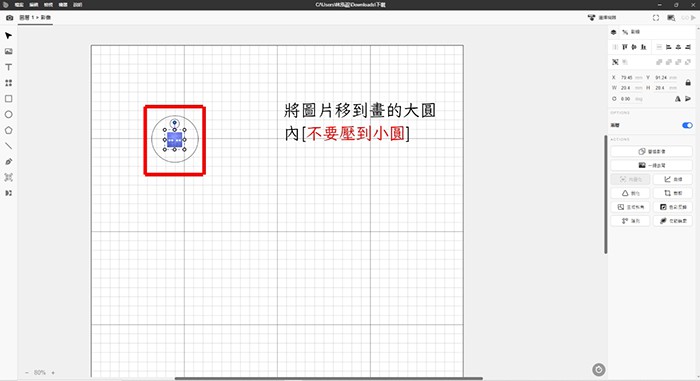The width and height of the screenshot is (700, 381).
Task: Click the one-click background removal button
Action: (651, 165)
